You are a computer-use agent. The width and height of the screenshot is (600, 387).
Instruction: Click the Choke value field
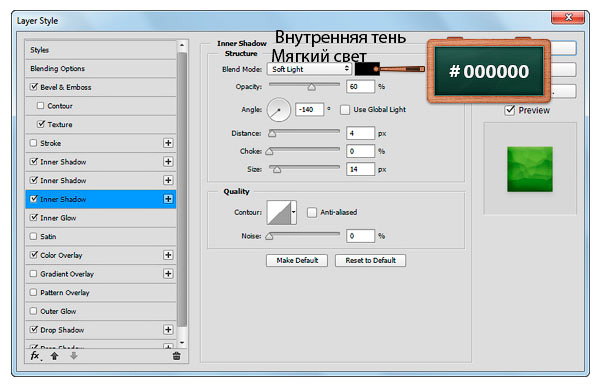[360, 151]
